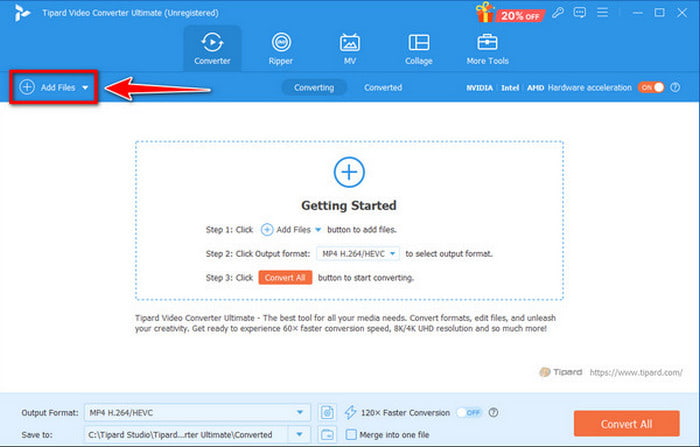Image resolution: width=700 pixels, height=447 pixels.
Task: Open custom profile settings icon
Action: pos(327,413)
